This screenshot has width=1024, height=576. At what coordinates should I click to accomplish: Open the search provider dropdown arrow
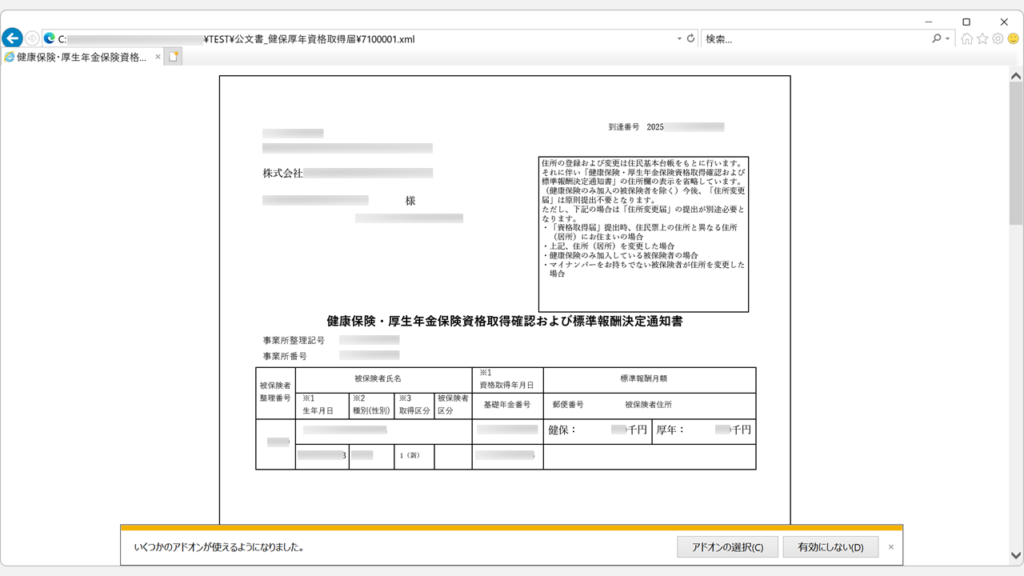click(948, 38)
